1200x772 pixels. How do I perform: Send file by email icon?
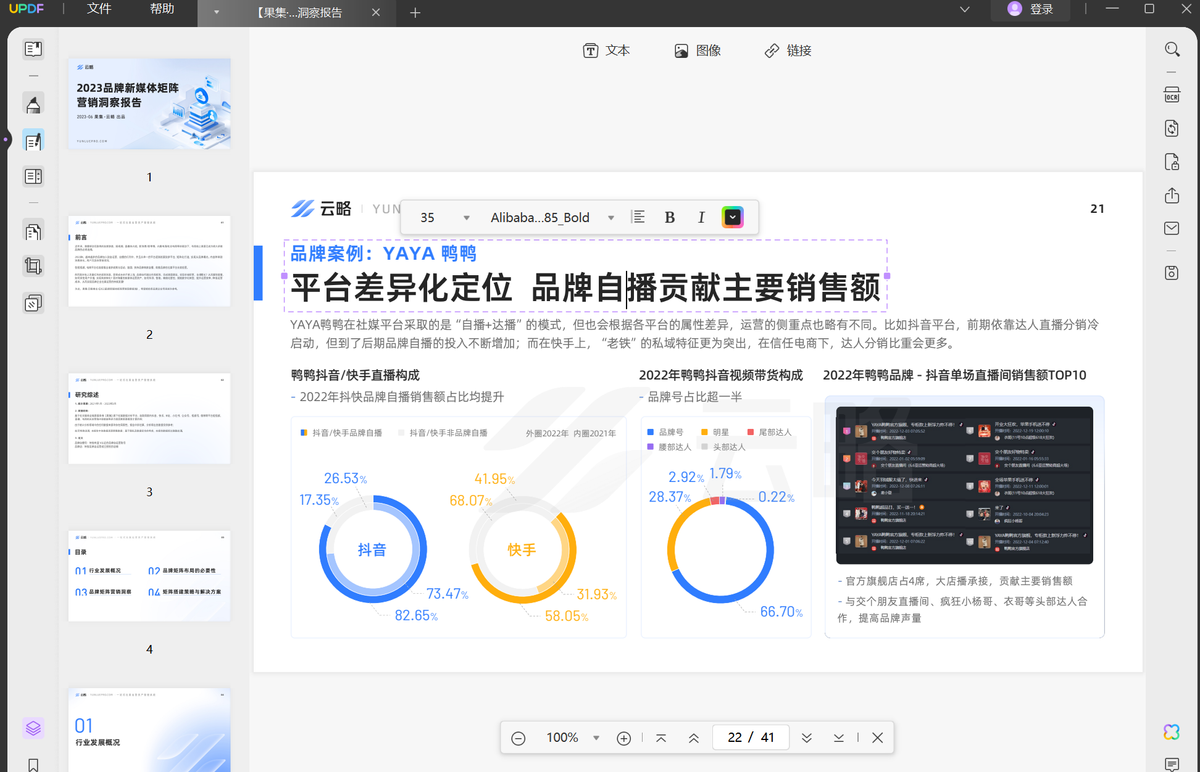[x=1172, y=229]
